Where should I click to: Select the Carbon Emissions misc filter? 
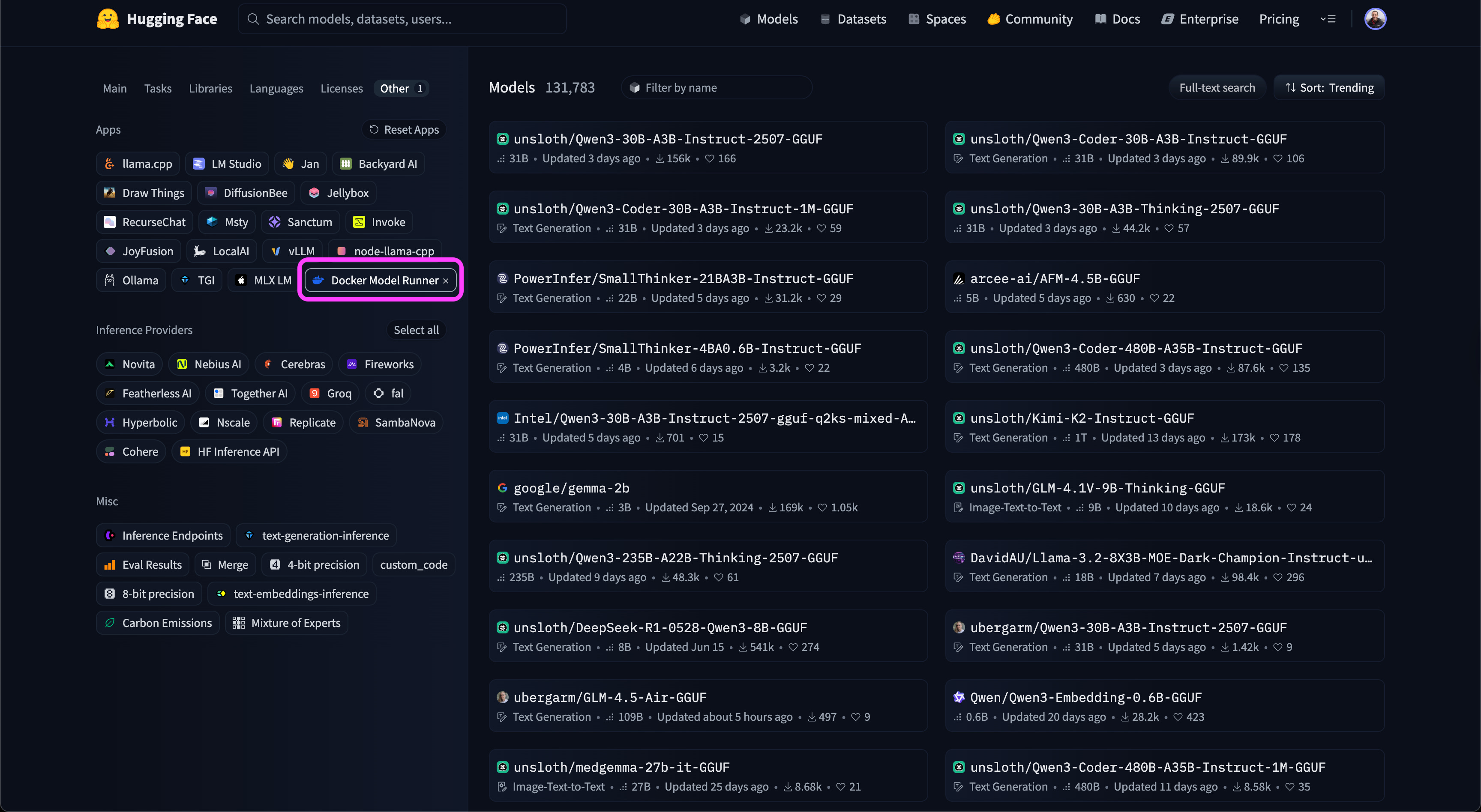tap(158, 623)
